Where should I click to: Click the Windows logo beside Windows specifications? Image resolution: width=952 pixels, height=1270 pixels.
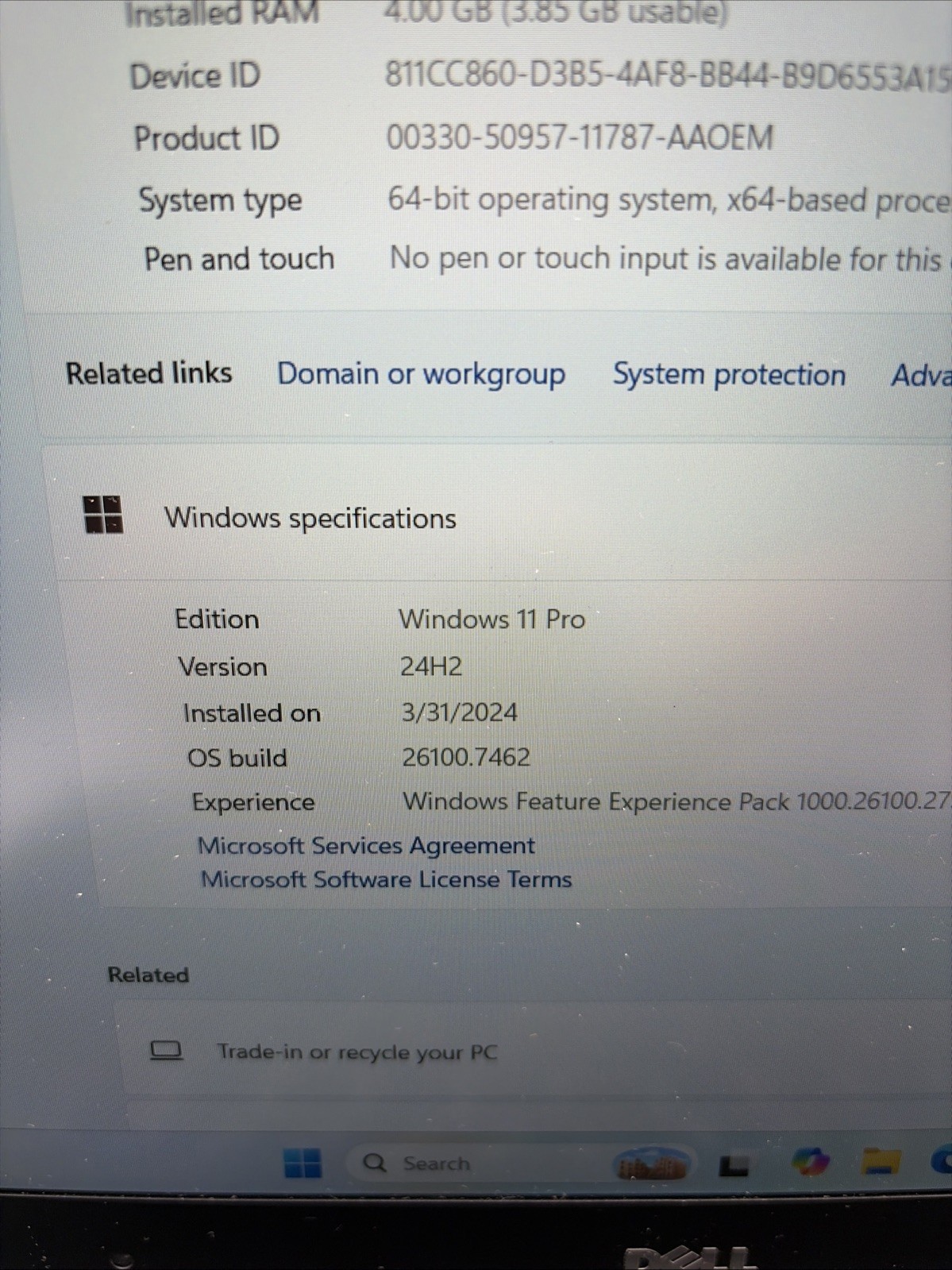[x=103, y=515]
